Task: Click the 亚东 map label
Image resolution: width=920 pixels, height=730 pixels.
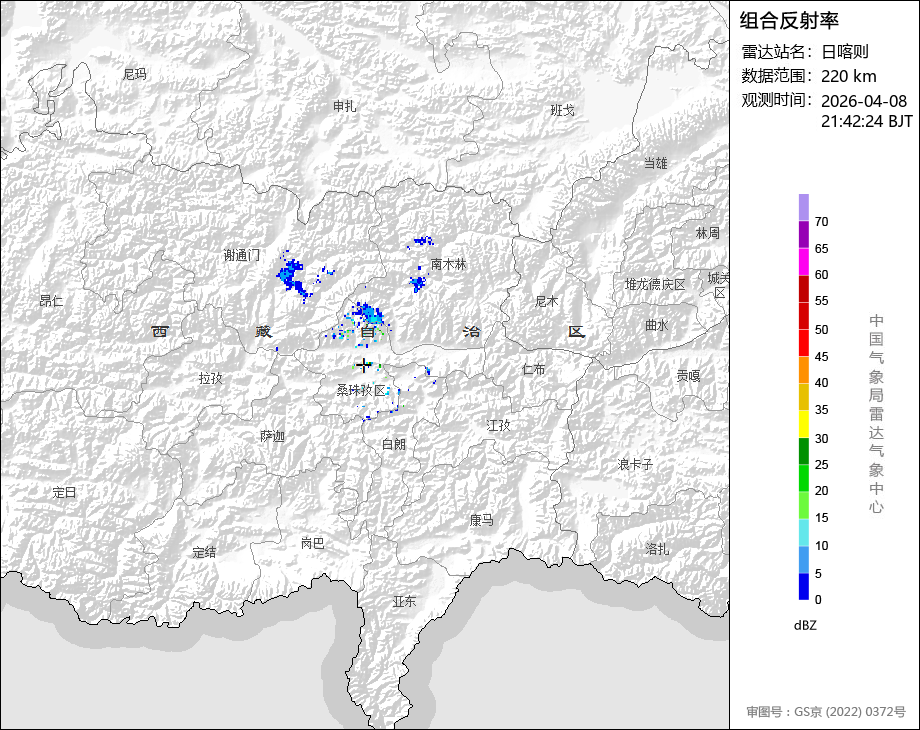Action: (x=404, y=600)
